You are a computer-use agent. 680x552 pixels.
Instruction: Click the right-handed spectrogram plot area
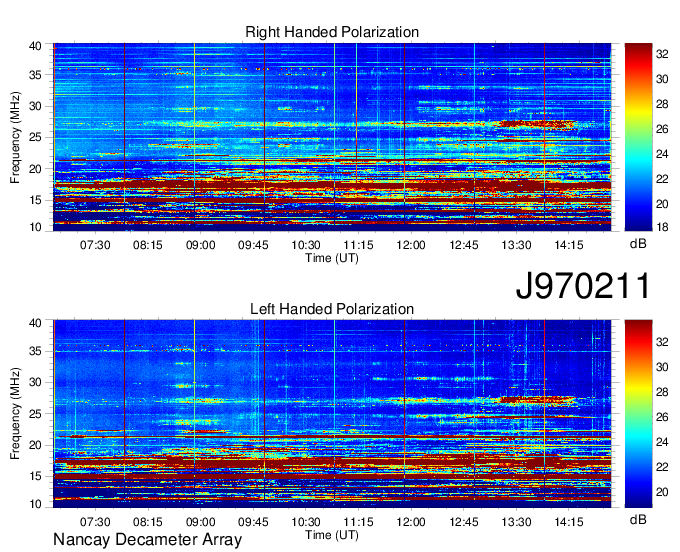coord(332,137)
